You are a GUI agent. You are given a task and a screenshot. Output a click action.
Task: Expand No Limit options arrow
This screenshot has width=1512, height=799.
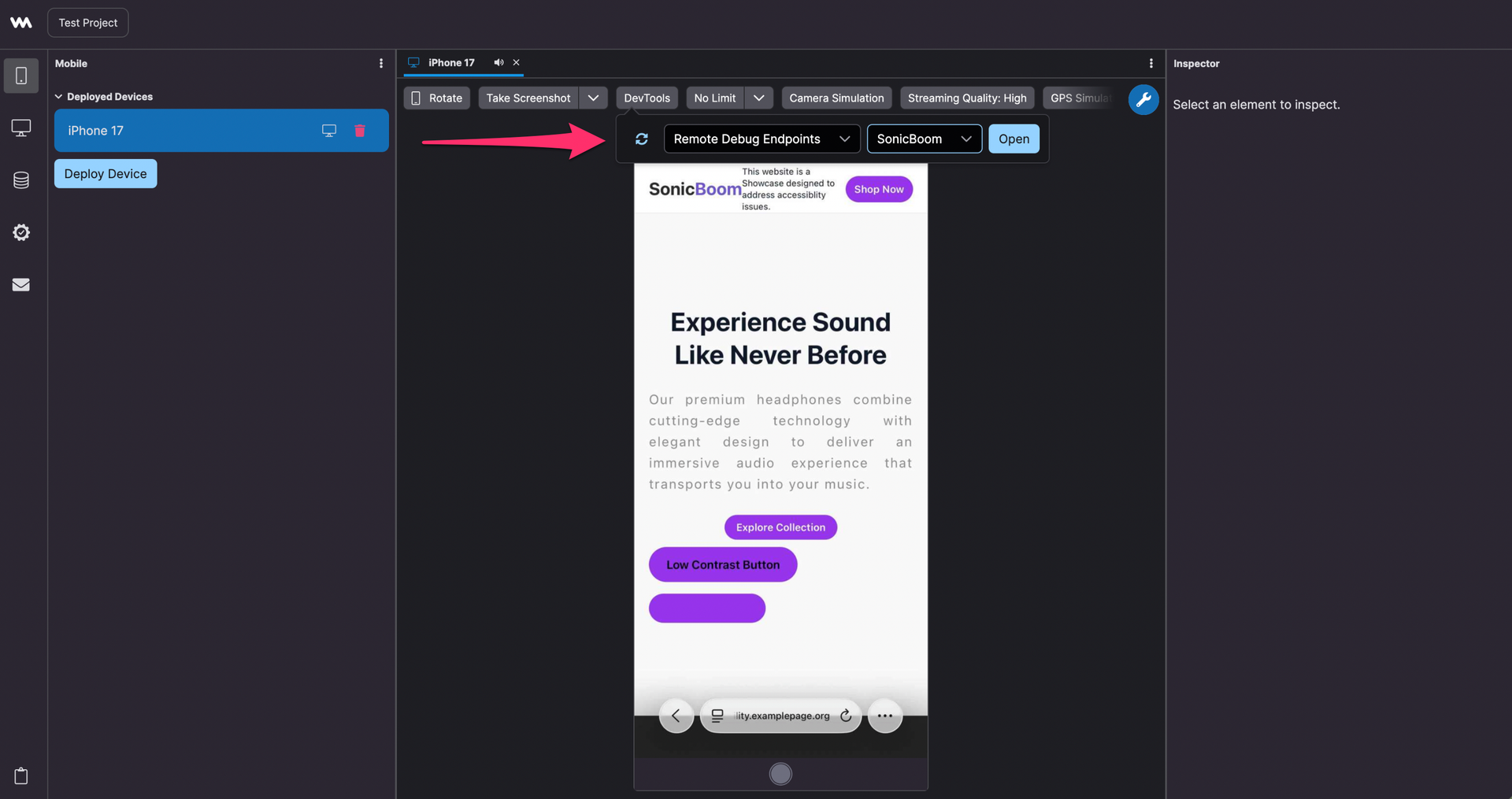click(x=759, y=98)
